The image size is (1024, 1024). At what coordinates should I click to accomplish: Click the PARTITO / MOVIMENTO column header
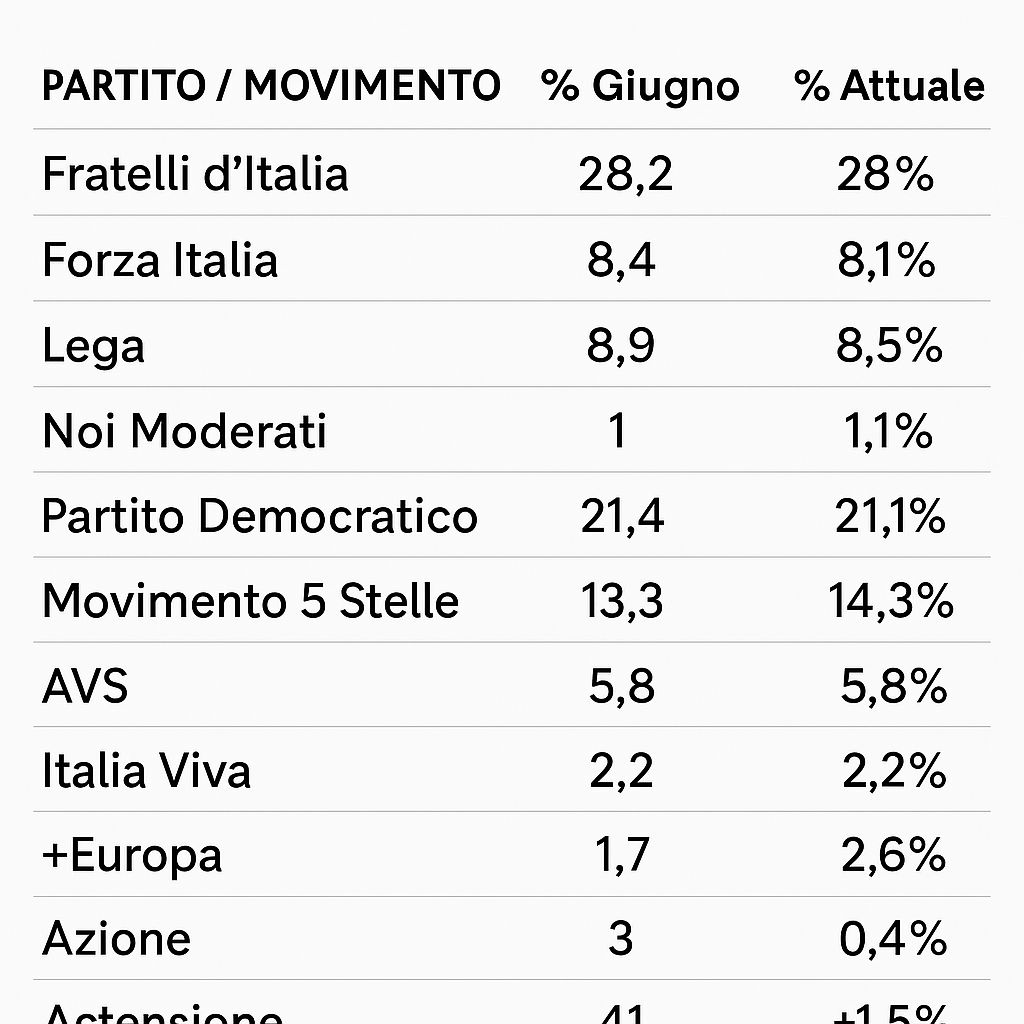pyautogui.click(x=271, y=86)
